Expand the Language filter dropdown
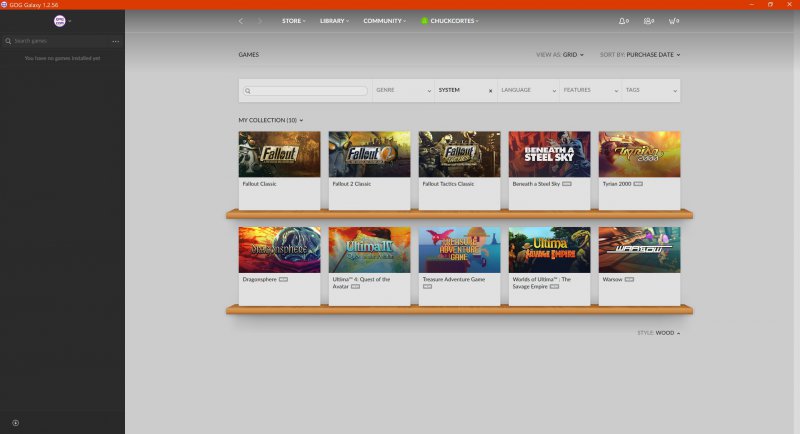Viewport: 800px width, 434px height. [x=527, y=91]
